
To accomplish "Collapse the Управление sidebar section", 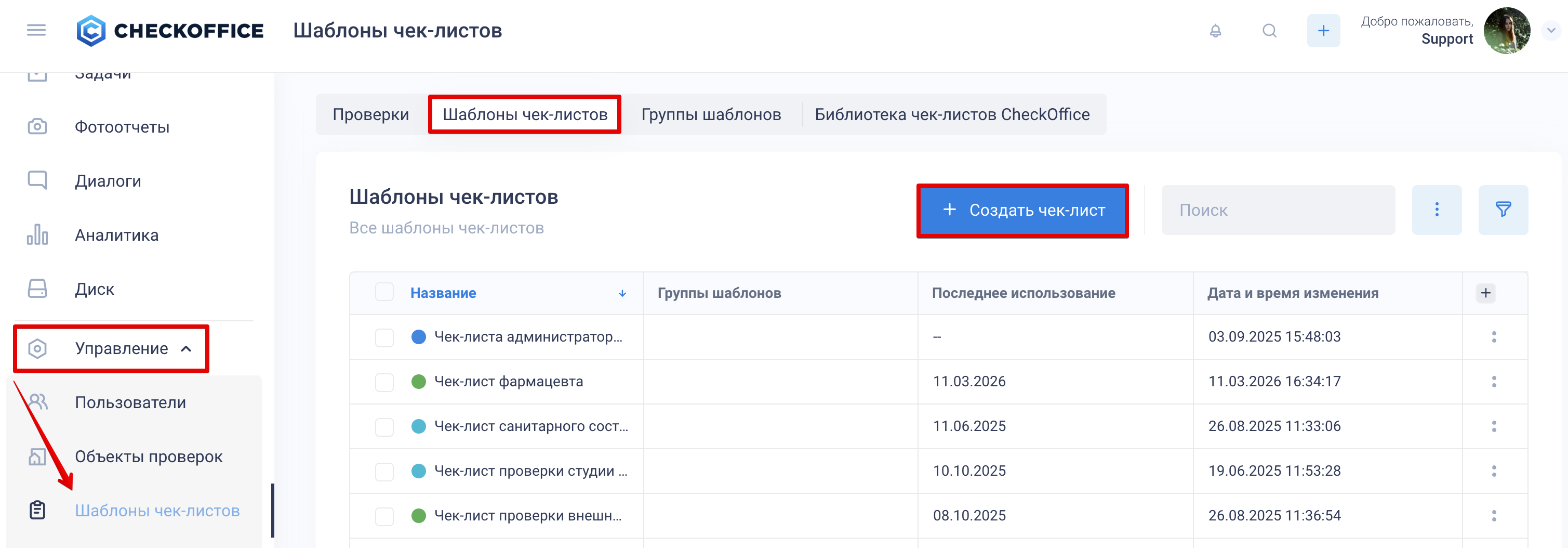I will tap(187, 349).
